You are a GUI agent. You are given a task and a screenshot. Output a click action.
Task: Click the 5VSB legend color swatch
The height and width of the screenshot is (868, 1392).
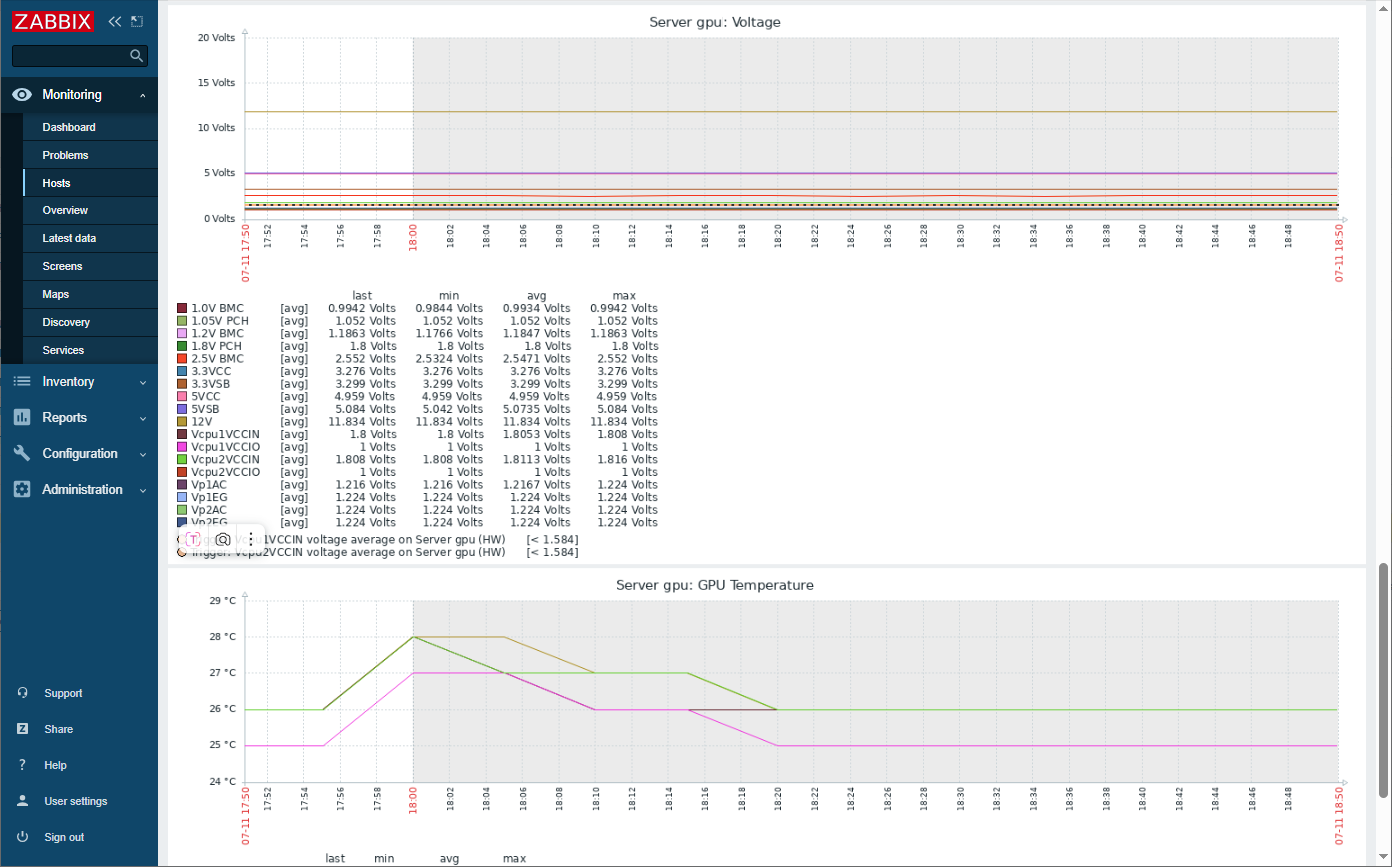point(182,409)
